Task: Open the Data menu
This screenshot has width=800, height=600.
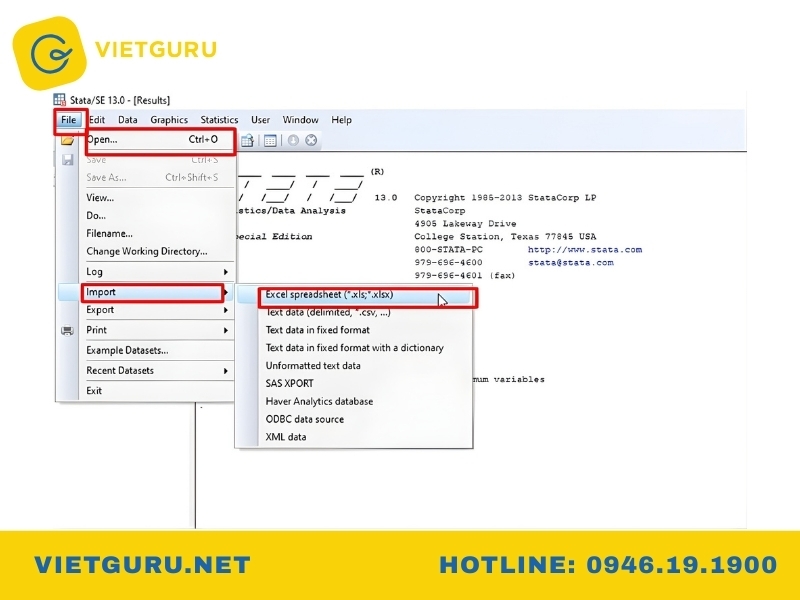Action: pyautogui.click(x=128, y=120)
